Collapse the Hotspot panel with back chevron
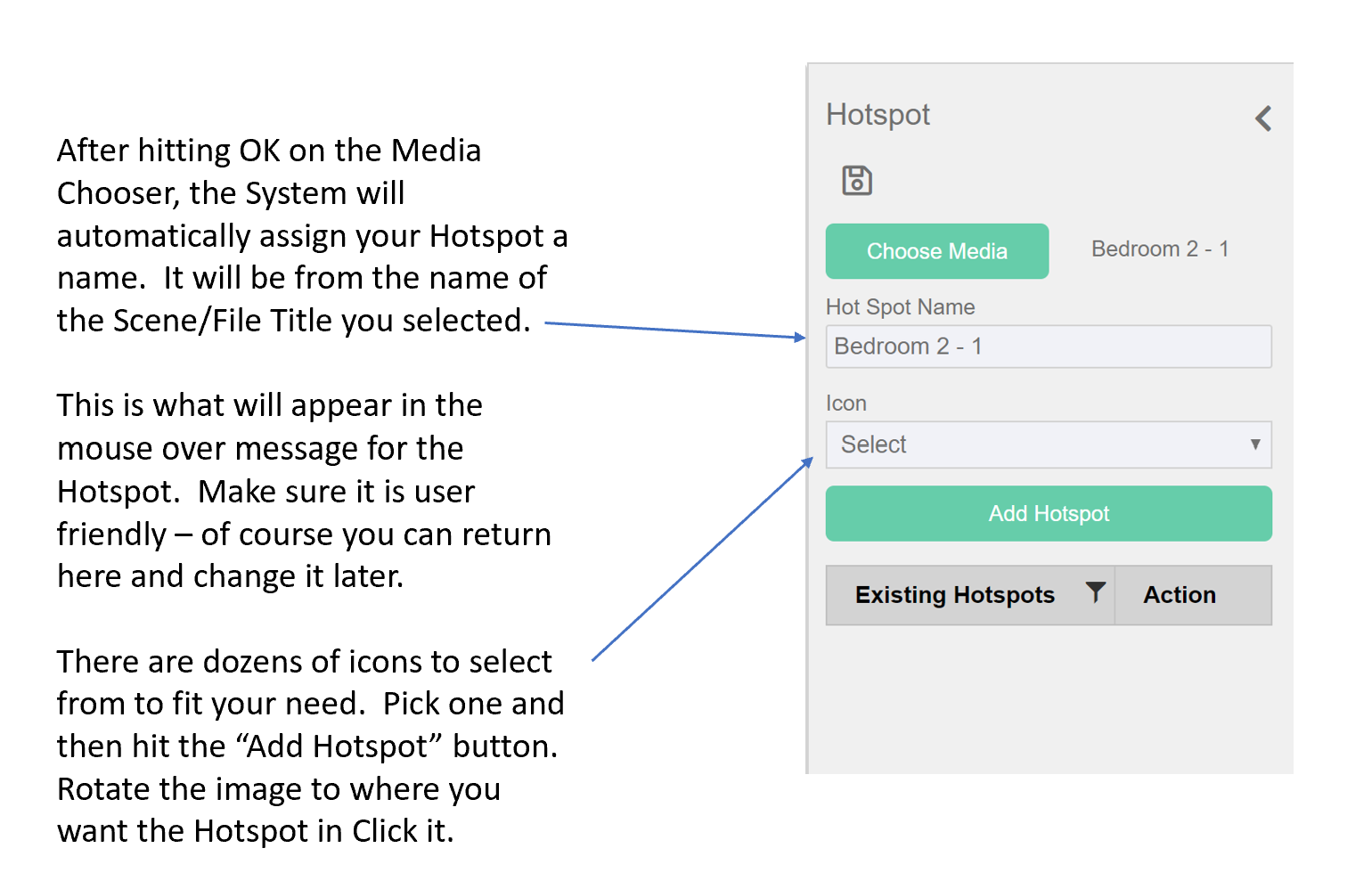The height and width of the screenshot is (889, 1372). 1263,118
